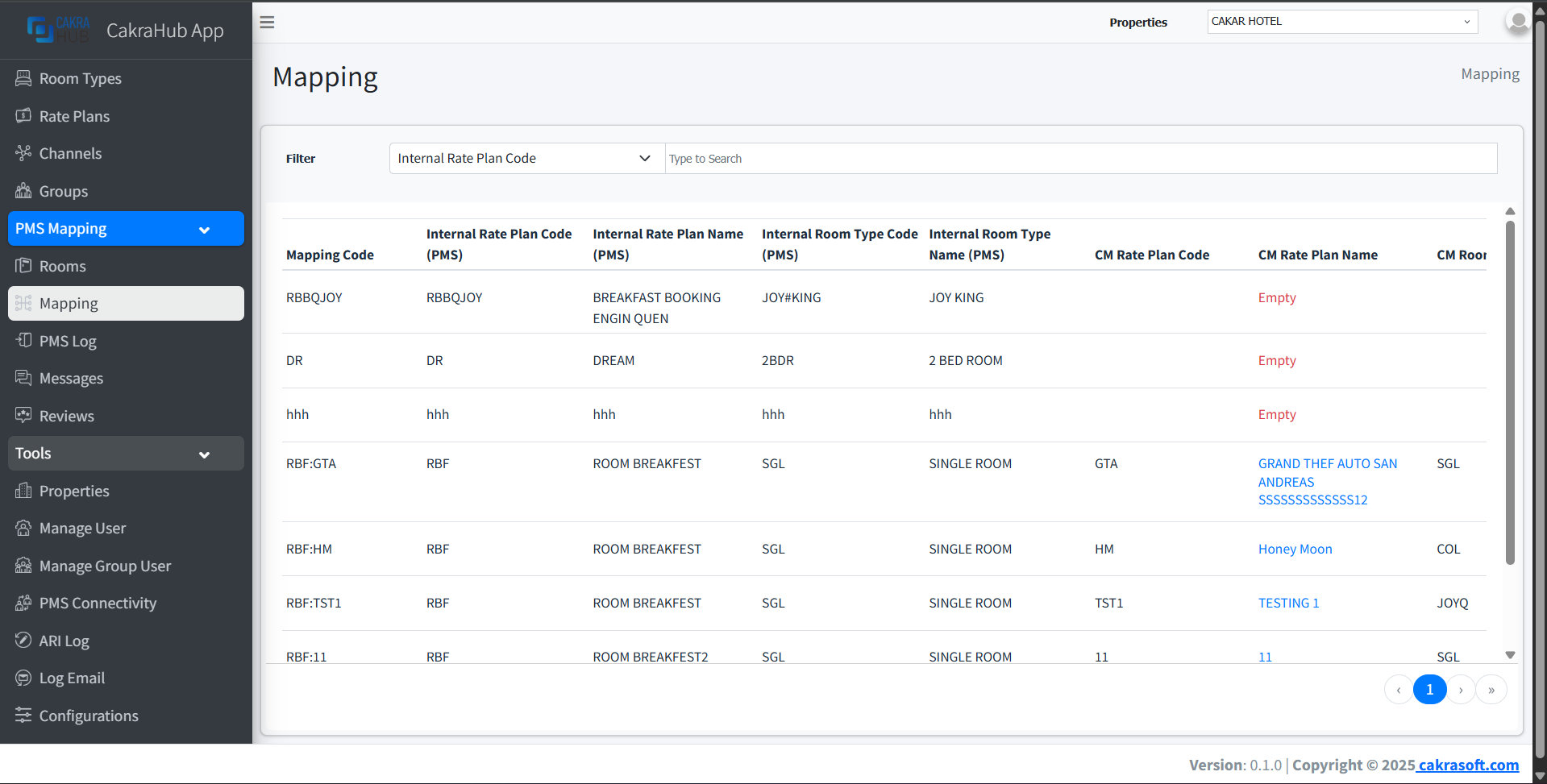
Task: Click the Configurations sliders icon
Action: pyautogui.click(x=23, y=716)
